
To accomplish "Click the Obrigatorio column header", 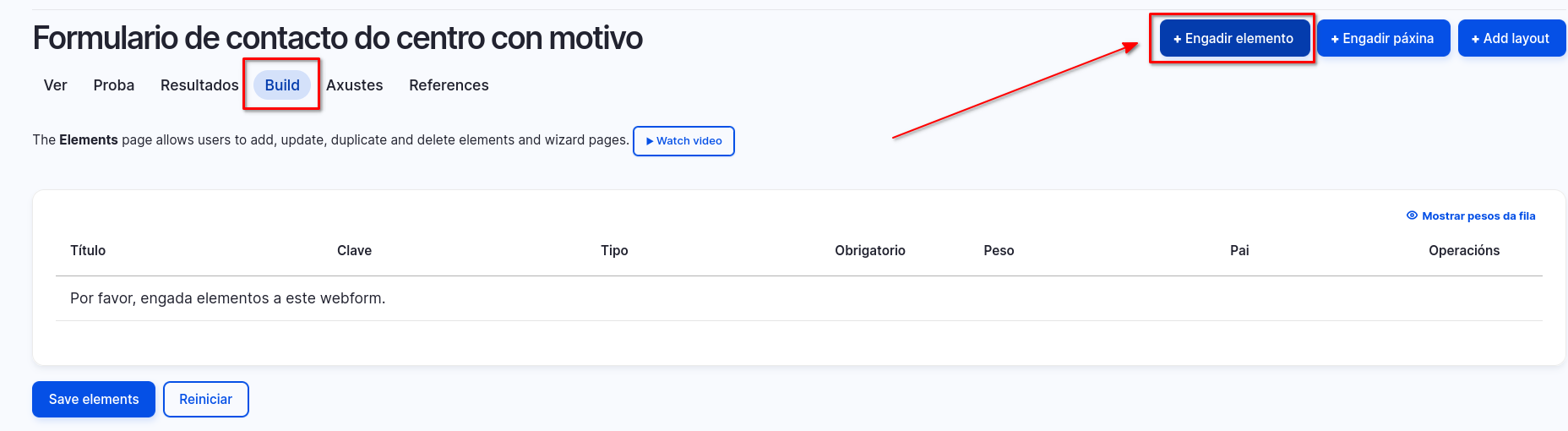I will click(x=870, y=251).
